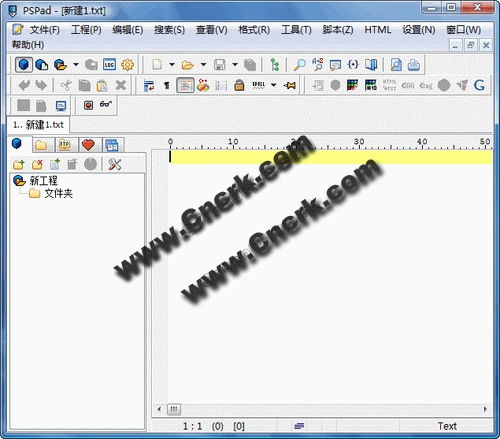Screen dimensions: 500x439
Task: Click the horizontal scrollbar thumb
Action: [x=174, y=409]
